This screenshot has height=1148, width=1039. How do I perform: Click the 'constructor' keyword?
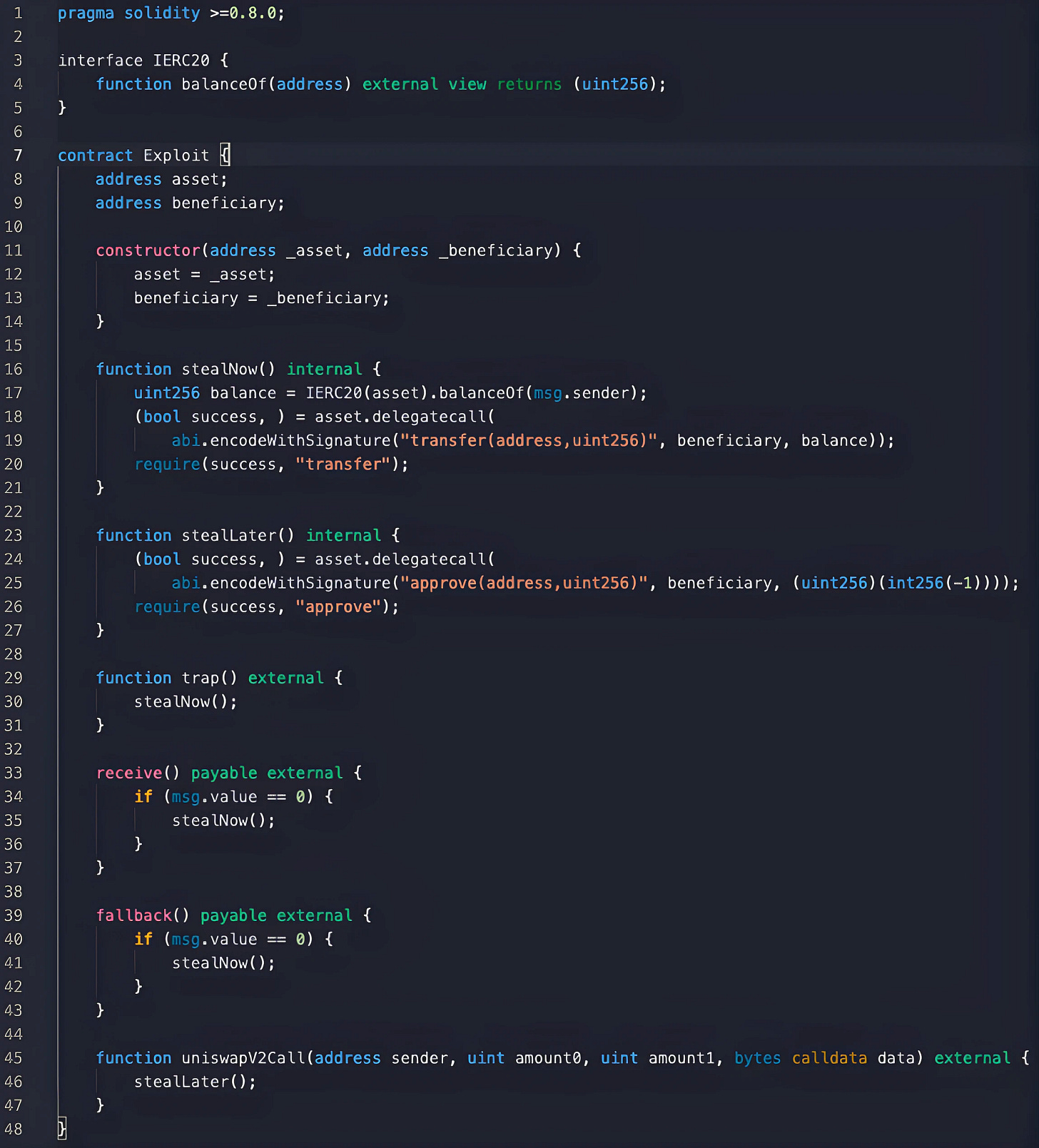tap(148, 250)
